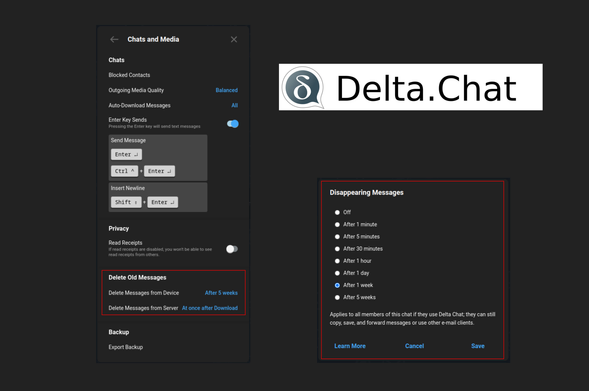
Task: Click the Learn More link
Action: click(x=350, y=346)
